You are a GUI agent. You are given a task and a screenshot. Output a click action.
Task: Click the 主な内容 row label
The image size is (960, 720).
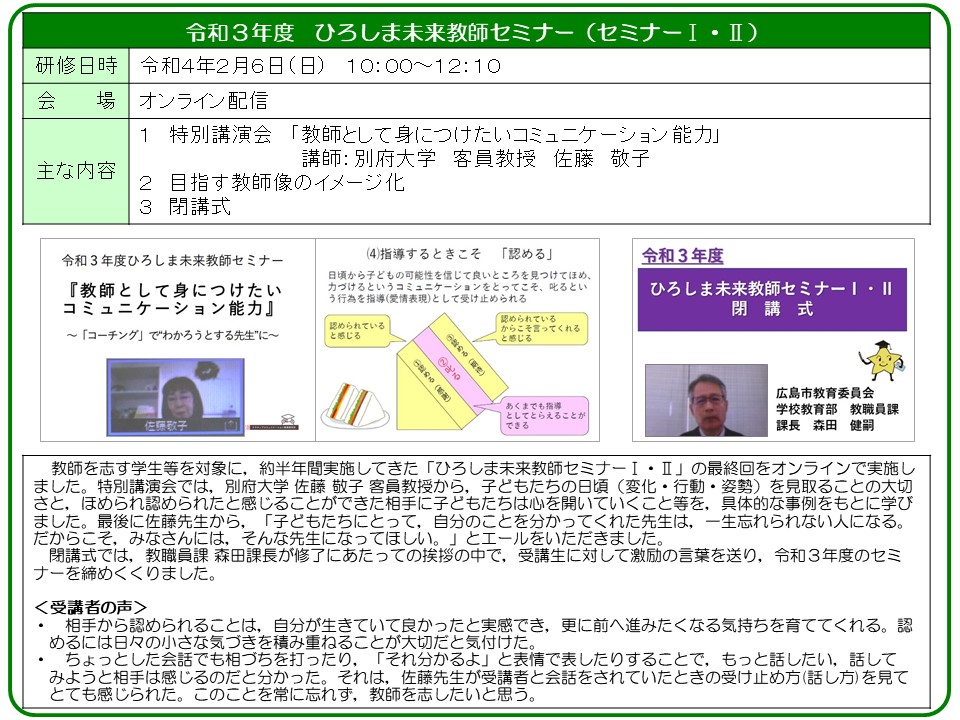[76, 170]
